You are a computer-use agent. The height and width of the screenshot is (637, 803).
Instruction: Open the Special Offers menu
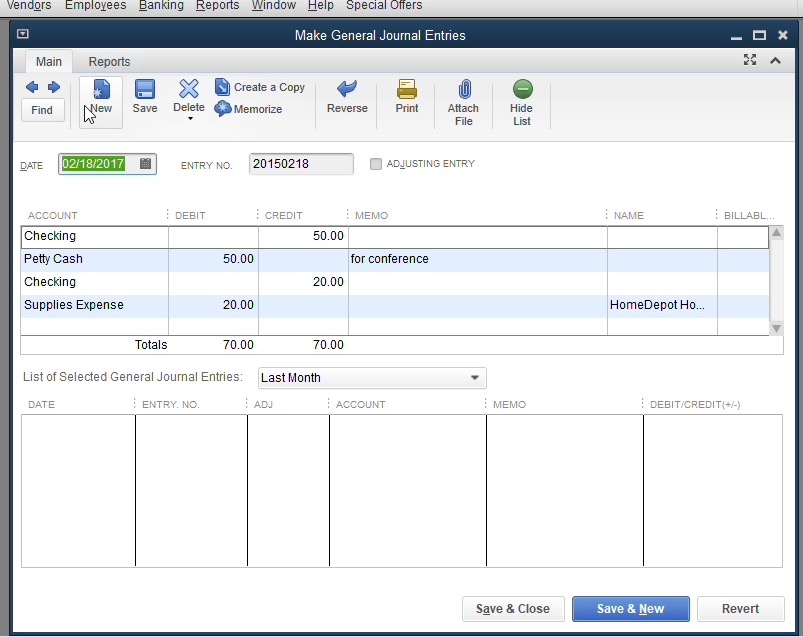[384, 6]
